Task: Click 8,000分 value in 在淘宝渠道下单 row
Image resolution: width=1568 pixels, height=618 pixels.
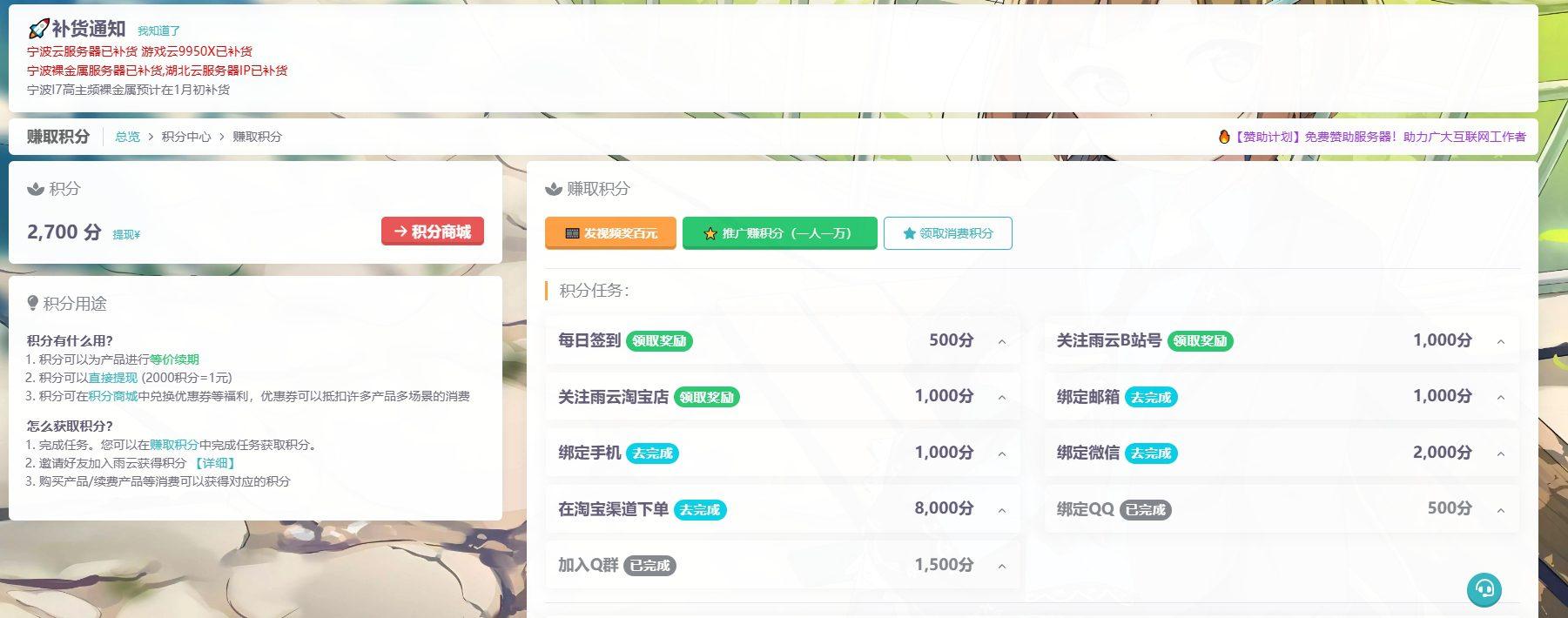Action: click(944, 508)
